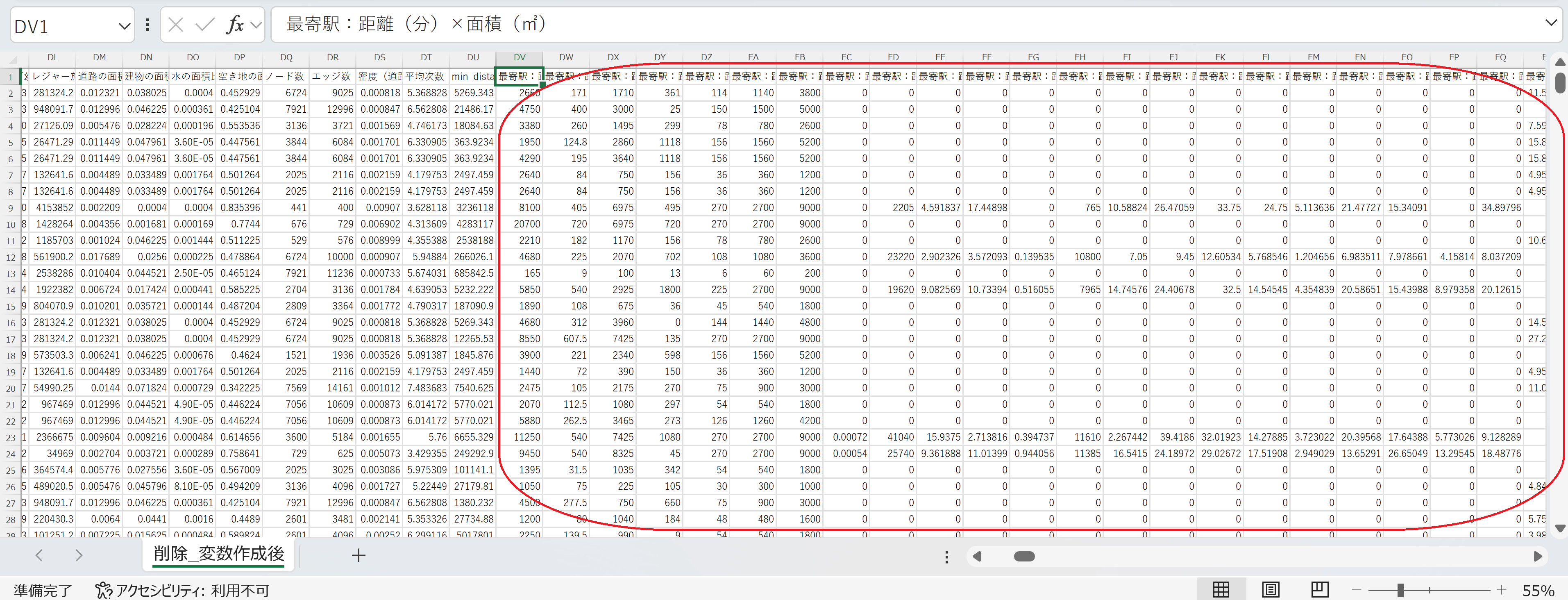Select the 削除_変数作成後 sheet tab
Image resolution: width=1568 pixels, height=600 pixels.
pyautogui.click(x=218, y=554)
